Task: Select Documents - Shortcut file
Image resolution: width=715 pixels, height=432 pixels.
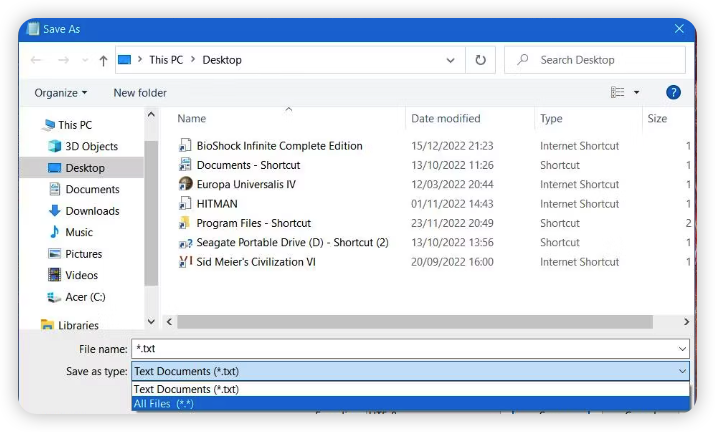Action: [x=249, y=165]
